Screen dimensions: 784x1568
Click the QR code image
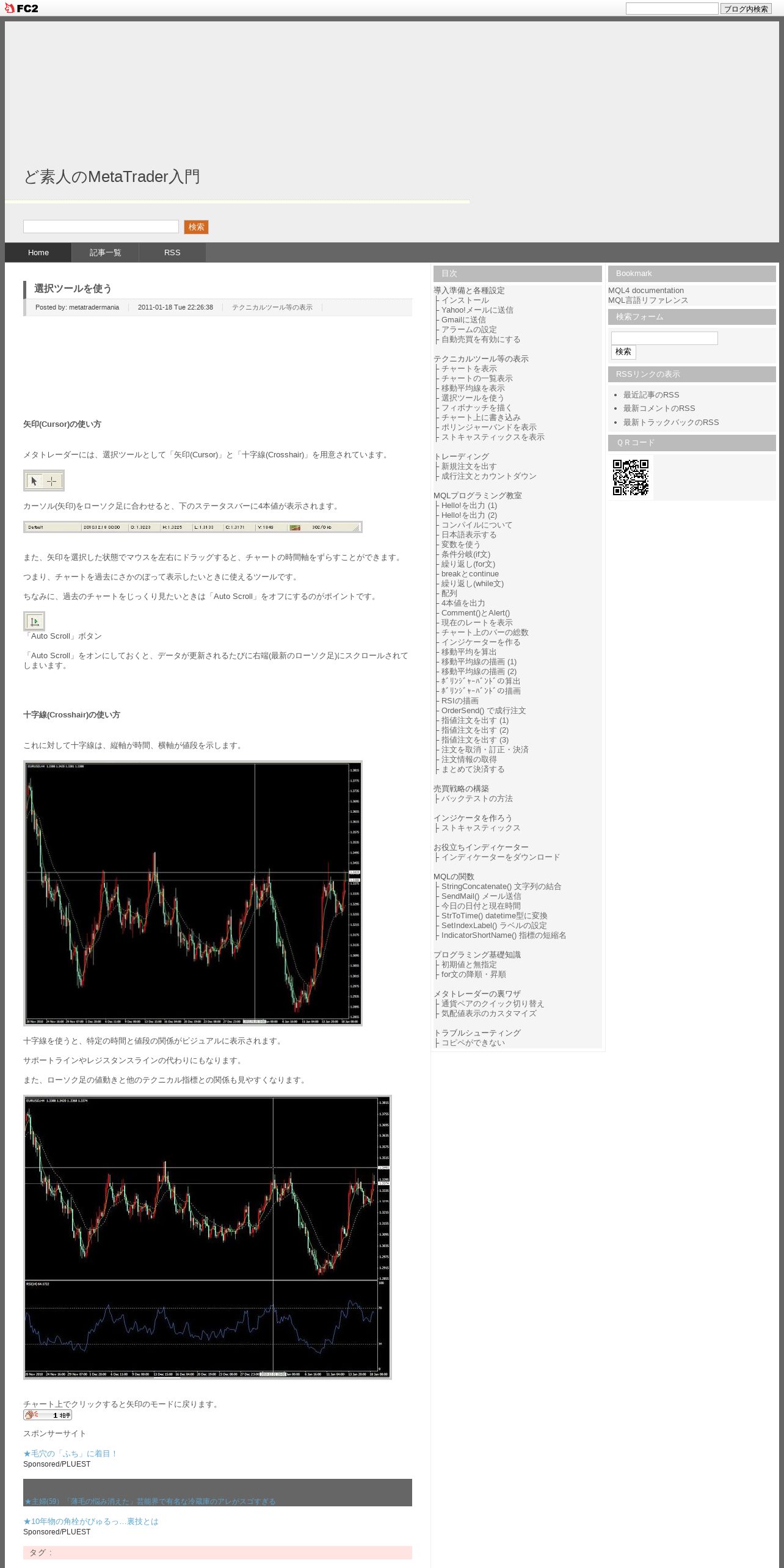pyautogui.click(x=631, y=477)
